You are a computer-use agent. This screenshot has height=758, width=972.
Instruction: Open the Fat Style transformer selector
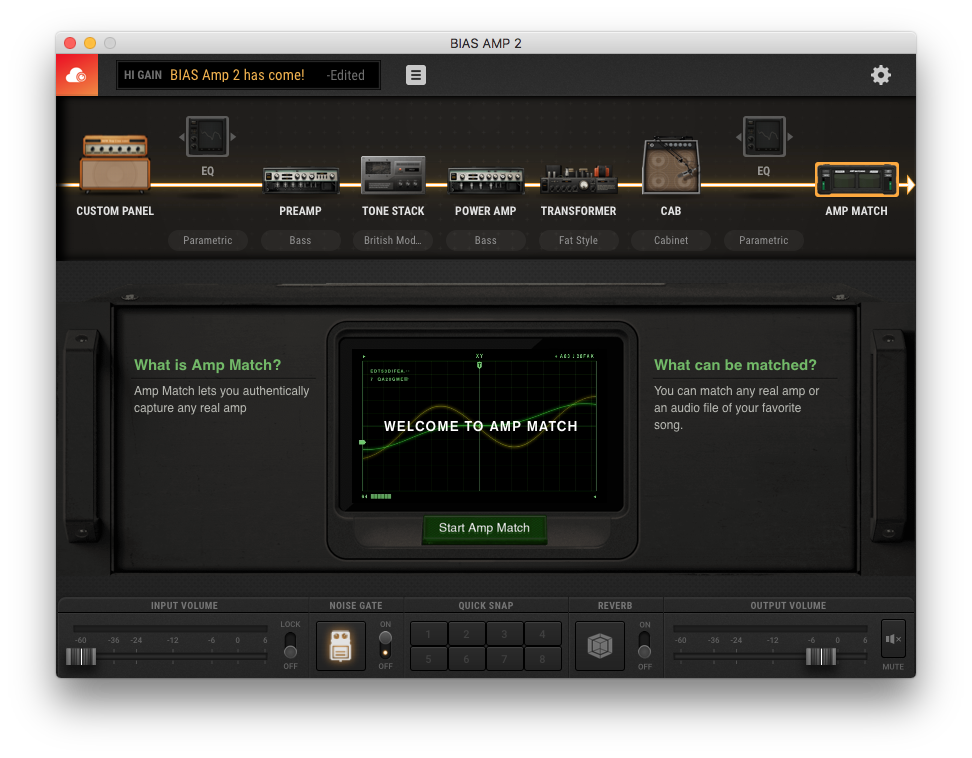pos(578,240)
